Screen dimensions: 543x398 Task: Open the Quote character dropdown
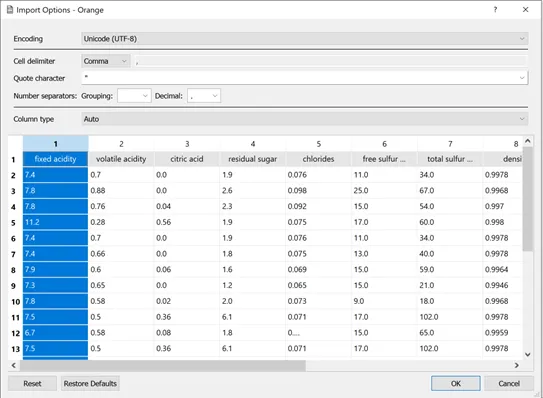point(304,78)
